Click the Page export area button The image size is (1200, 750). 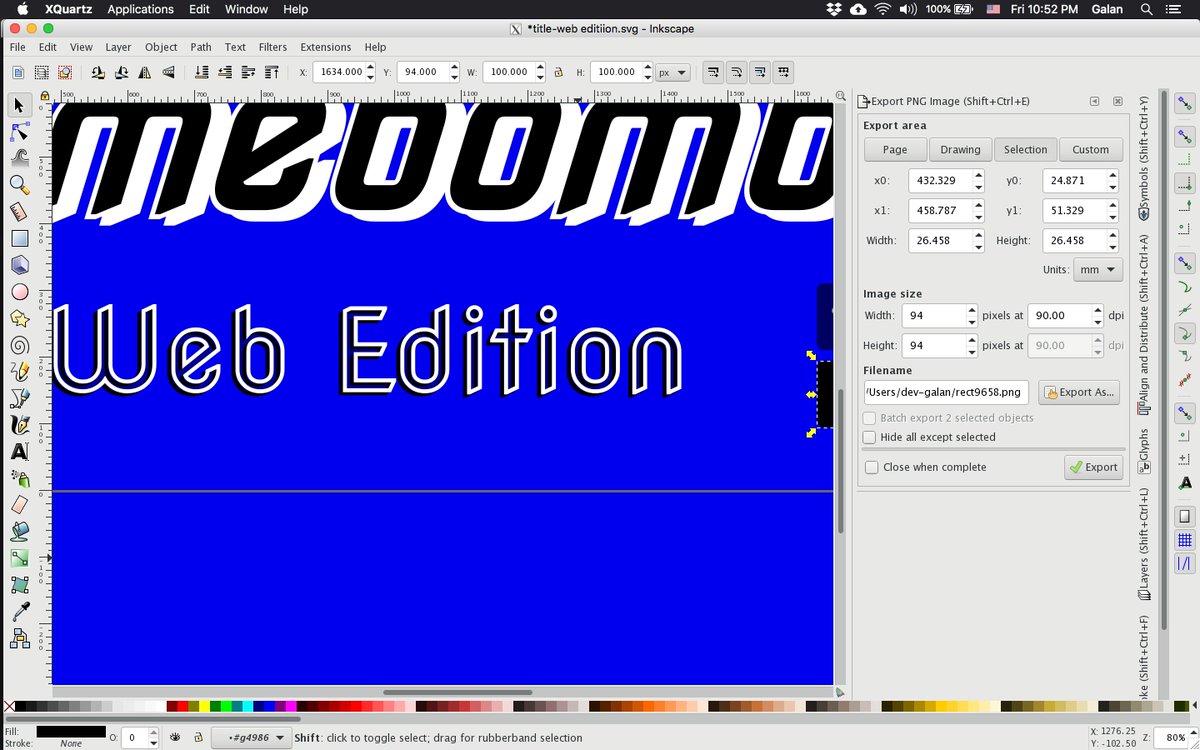[895, 149]
